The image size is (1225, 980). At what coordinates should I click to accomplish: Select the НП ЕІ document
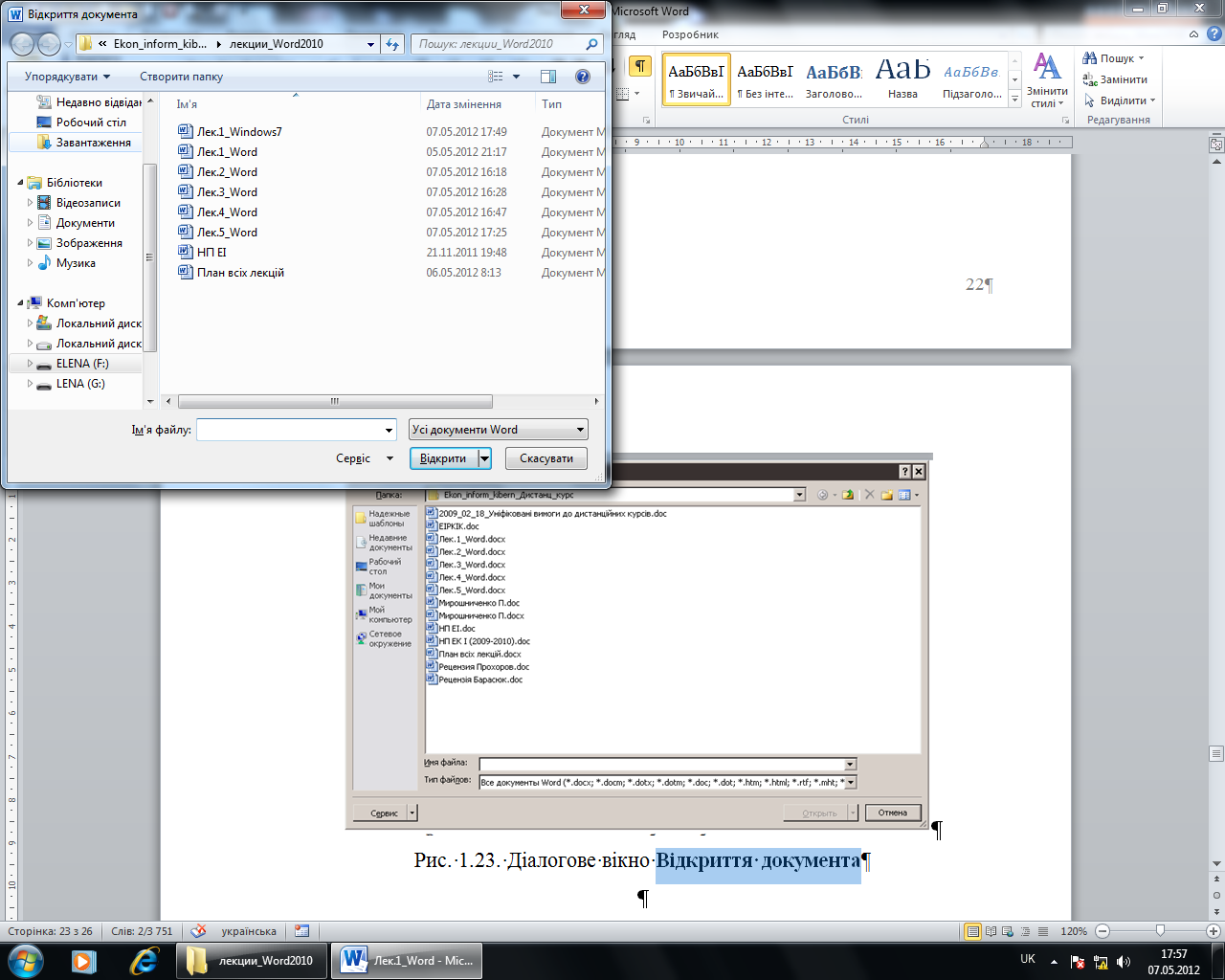pyautogui.click(x=212, y=253)
